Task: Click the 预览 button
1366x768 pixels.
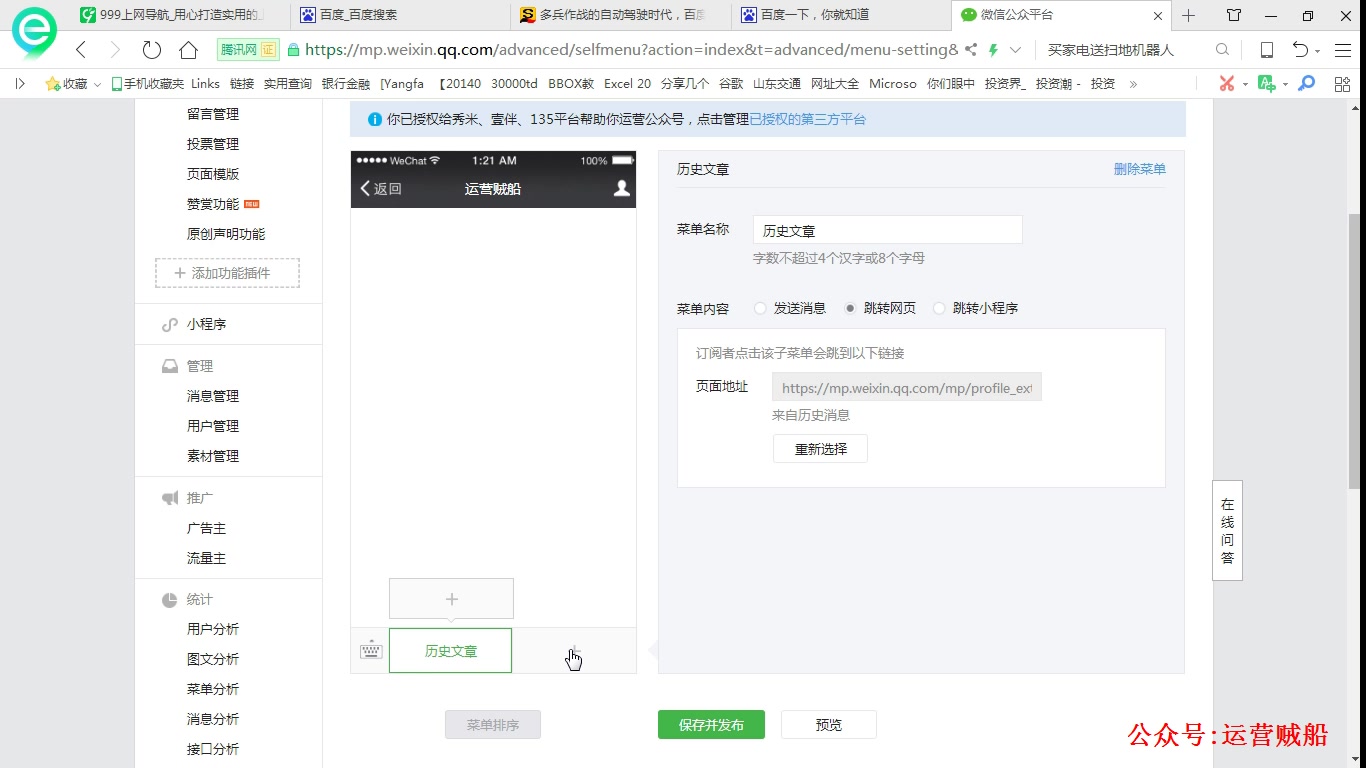Action: (829, 725)
